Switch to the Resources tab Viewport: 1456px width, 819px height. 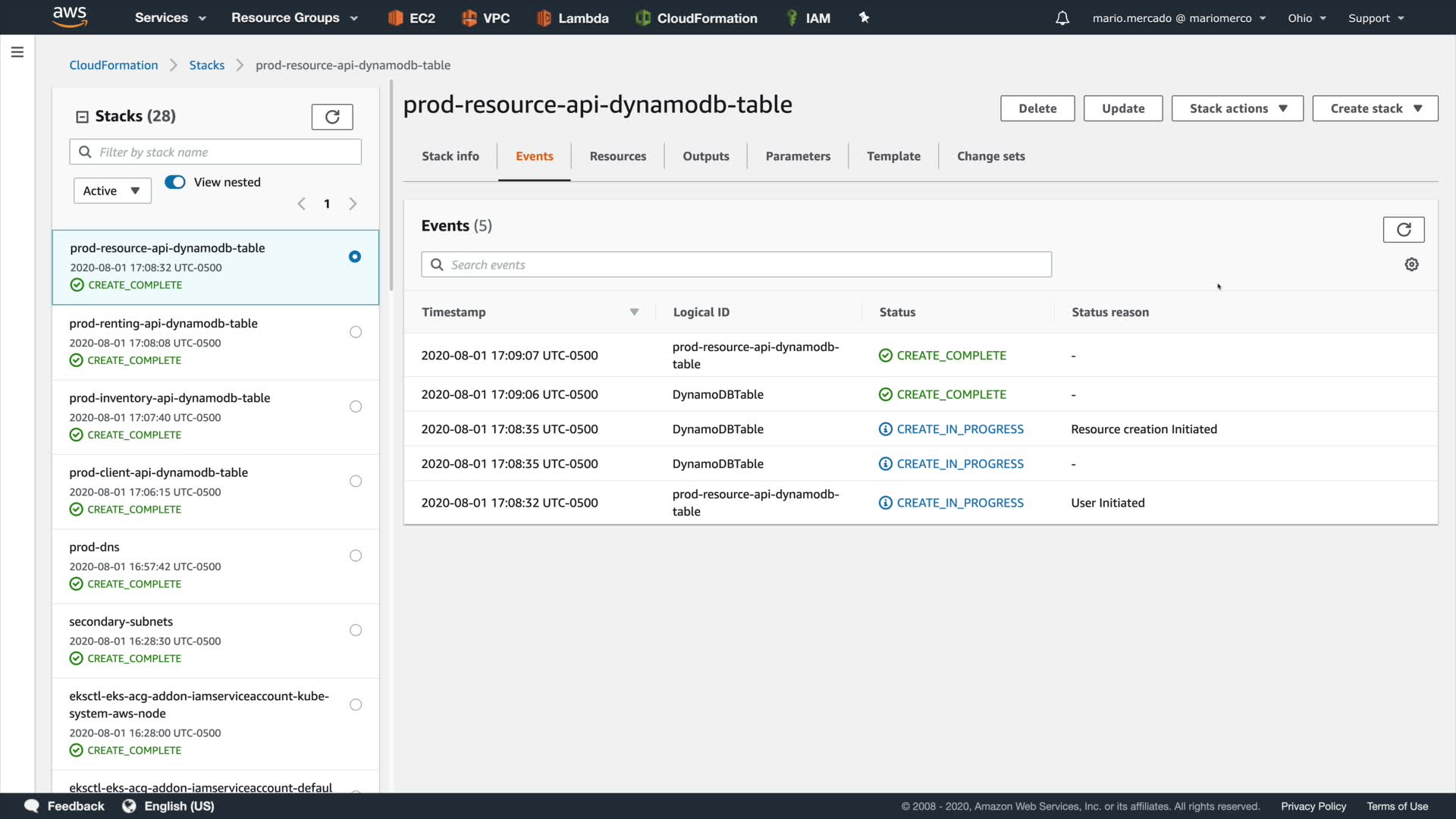tap(617, 156)
